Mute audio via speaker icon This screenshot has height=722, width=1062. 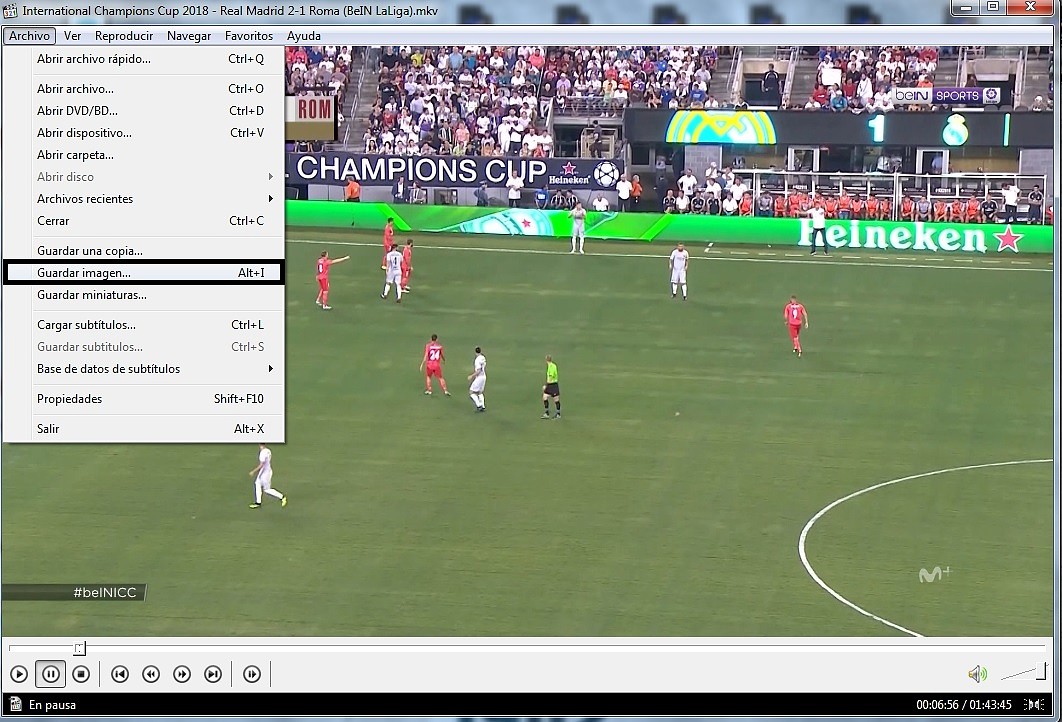(x=977, y=674)
